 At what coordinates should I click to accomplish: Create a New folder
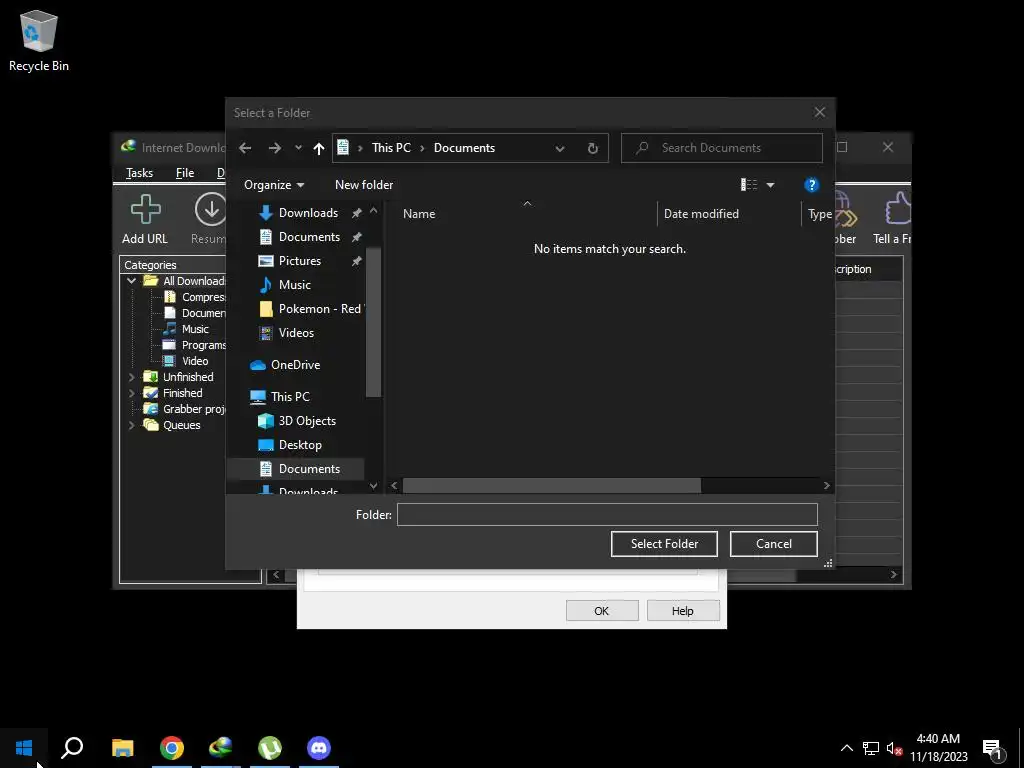click(364, 185)
